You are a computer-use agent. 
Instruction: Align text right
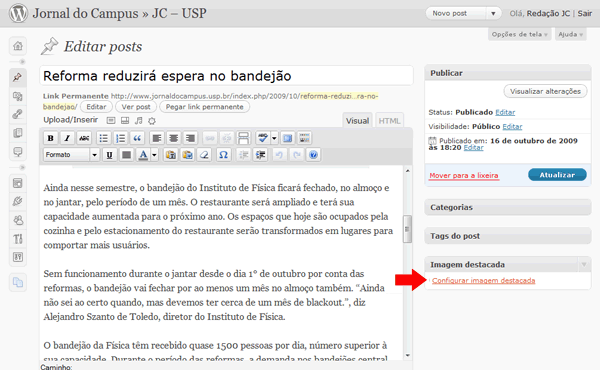pos(190,138)
